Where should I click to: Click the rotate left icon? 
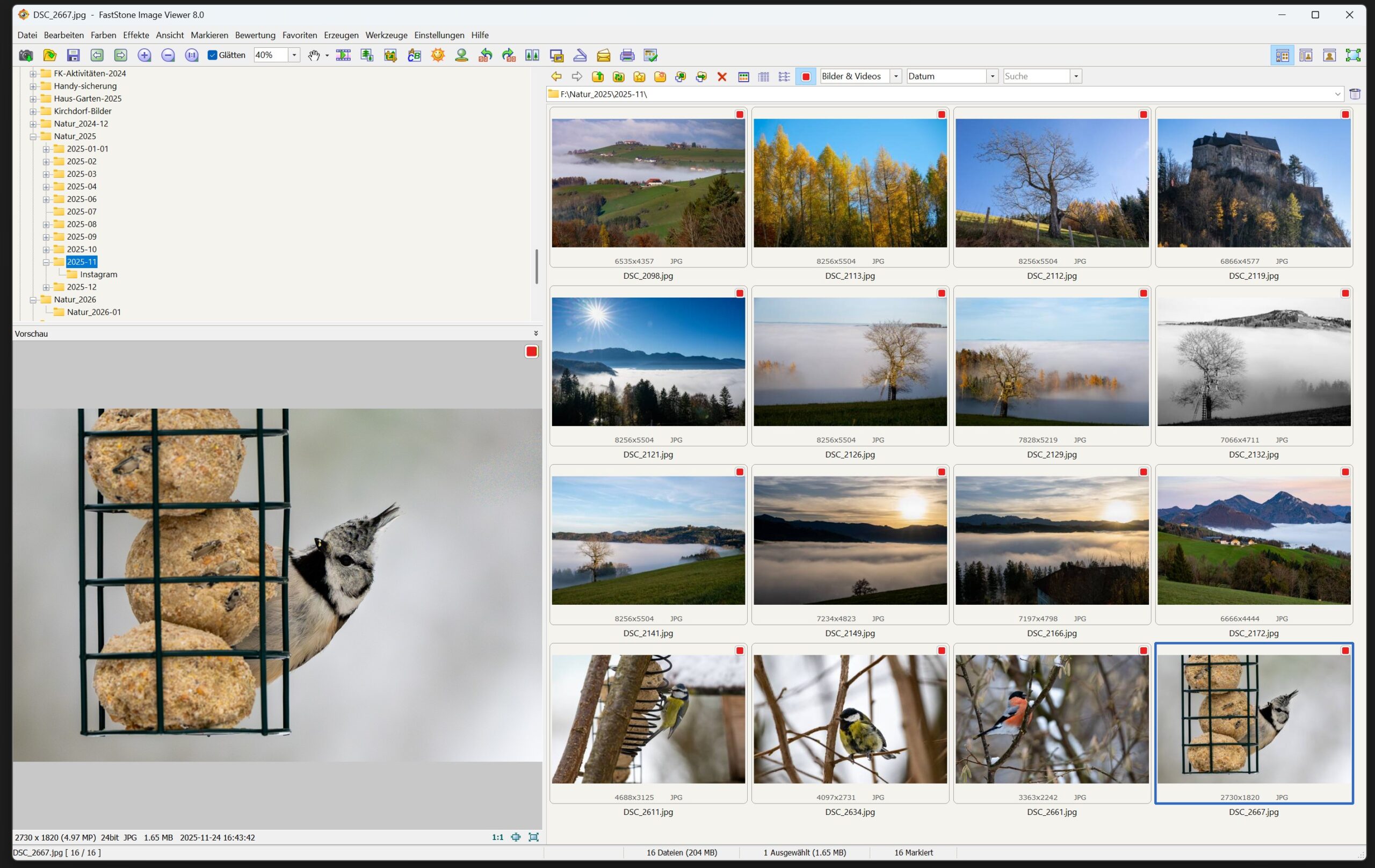[486, 55]
